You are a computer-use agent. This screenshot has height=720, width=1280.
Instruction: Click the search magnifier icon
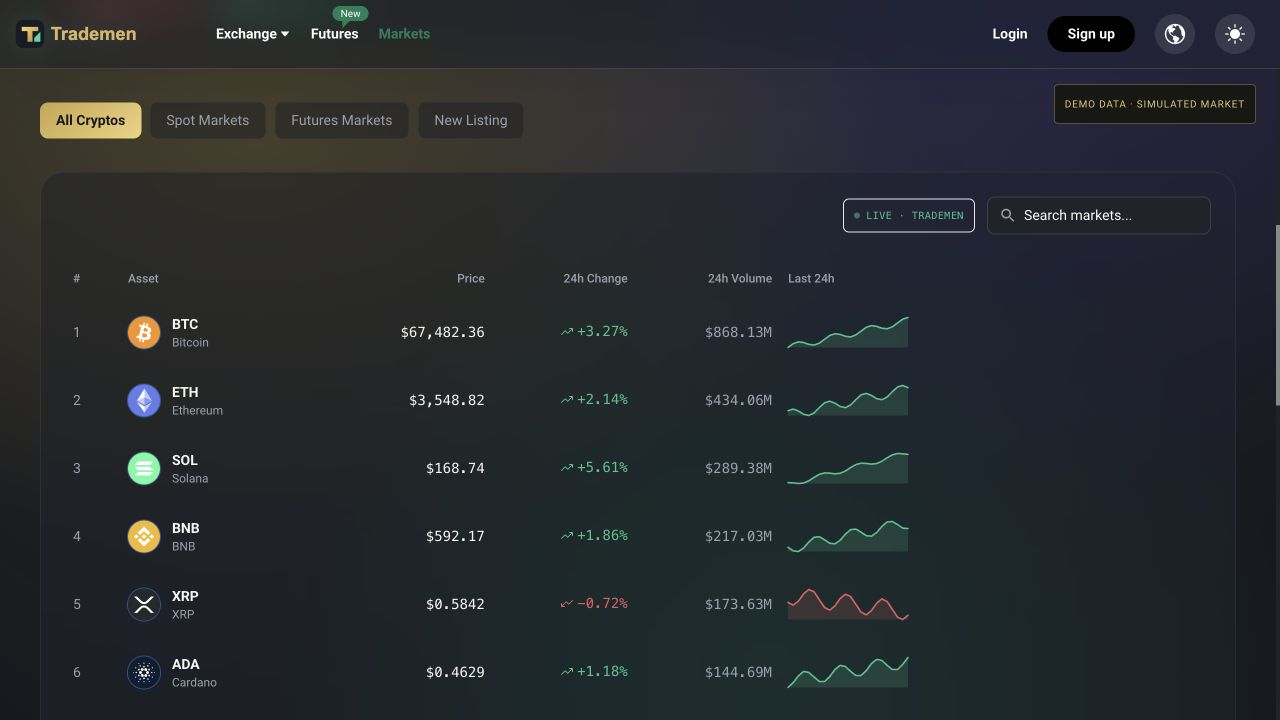point(1007,215)
